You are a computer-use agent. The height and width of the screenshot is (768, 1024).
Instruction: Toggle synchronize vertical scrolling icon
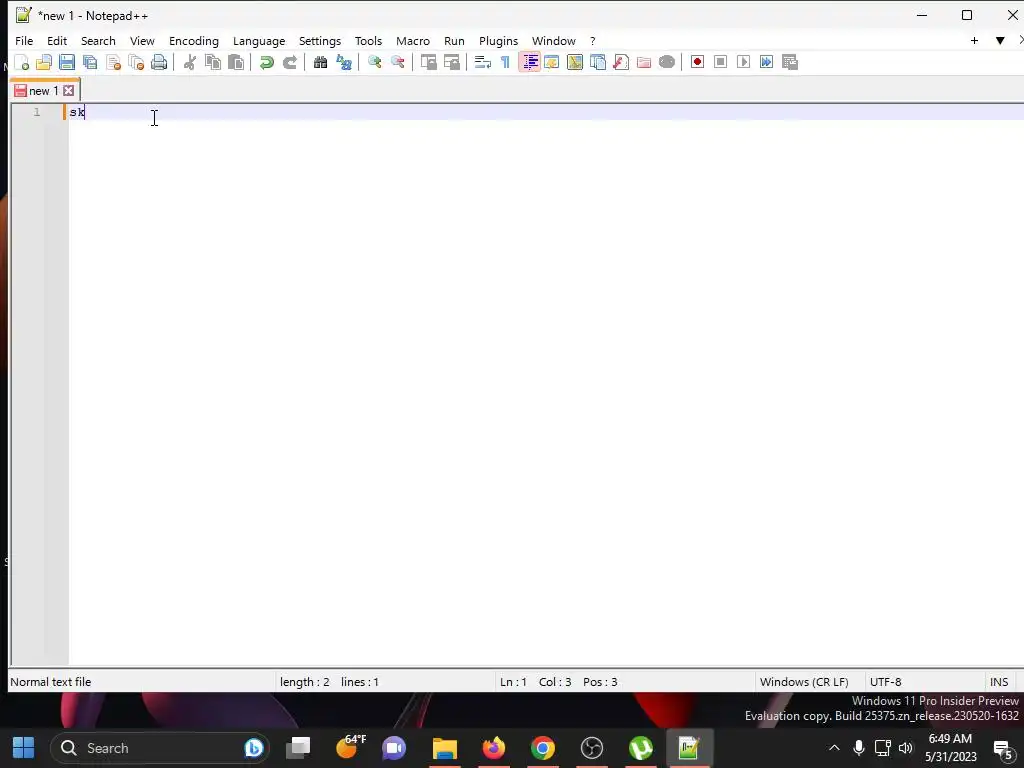coord(428,62)
